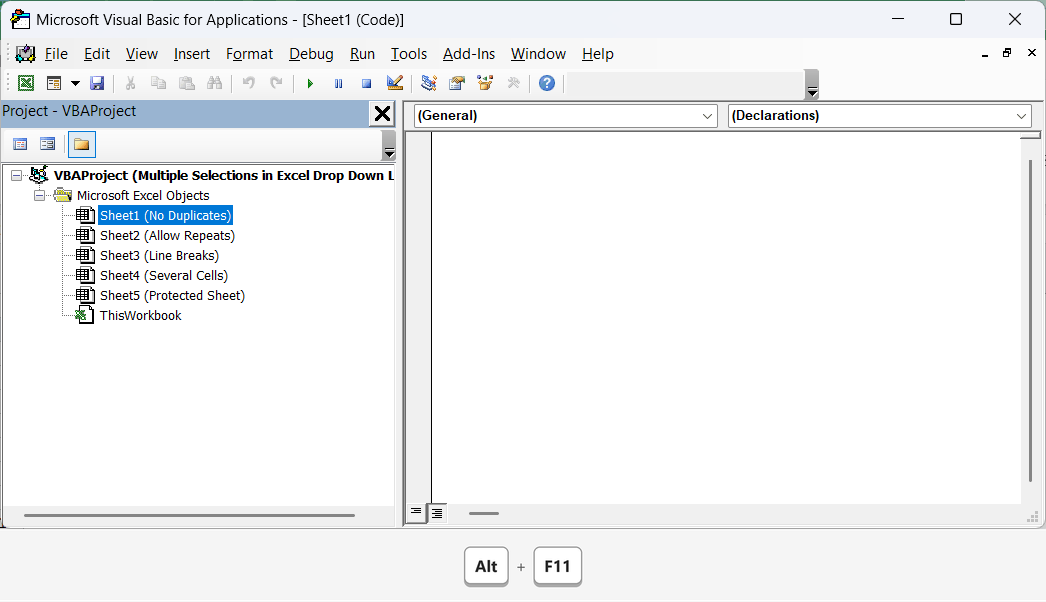The width and height of the screenshot is (1046, 602).
Task: Click the Break pause icon
Action: point(338,83)
